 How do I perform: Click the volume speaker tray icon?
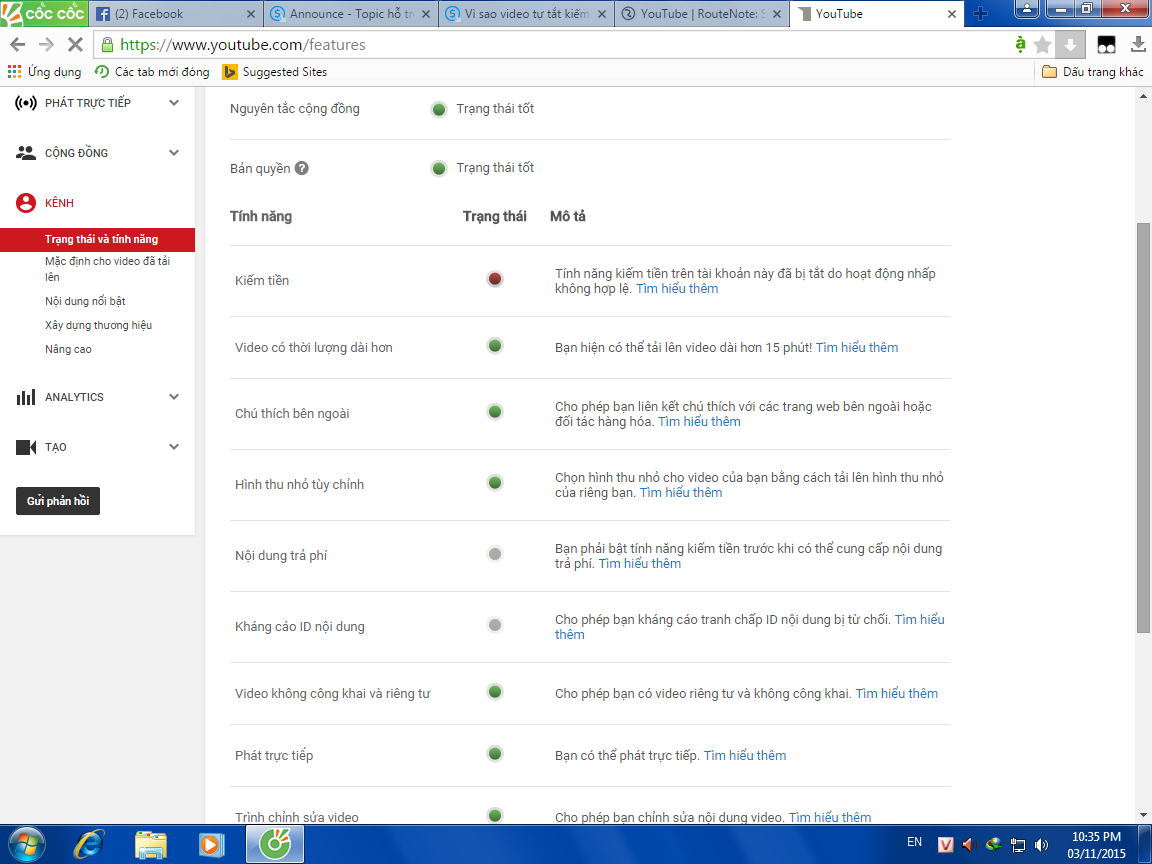click(x=1041, y=844)
